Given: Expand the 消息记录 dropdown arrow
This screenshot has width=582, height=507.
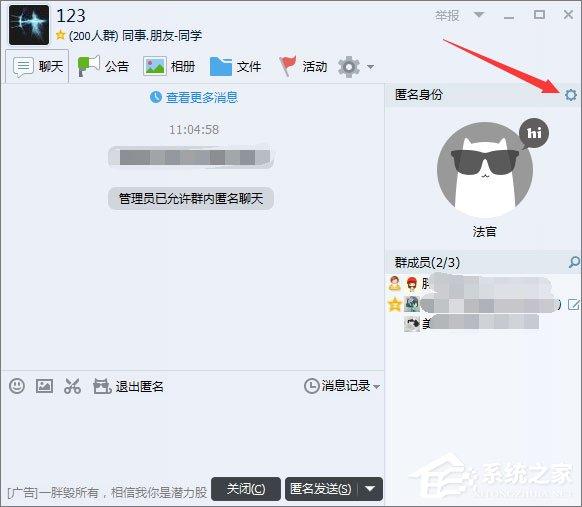Looking at the screenshot, I should point(377,387).
